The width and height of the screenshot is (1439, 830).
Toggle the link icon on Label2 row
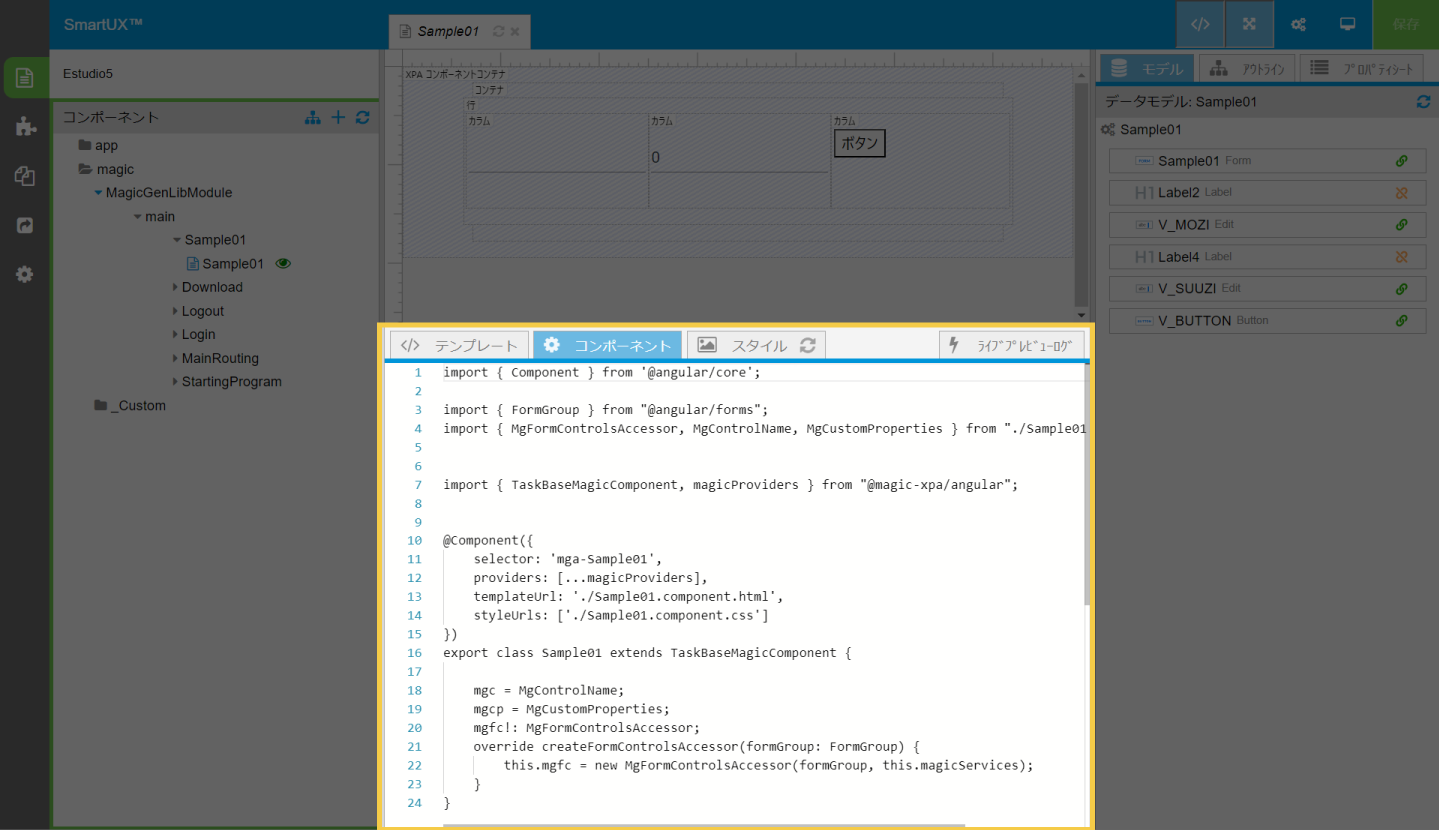(x=1401, y=193)
